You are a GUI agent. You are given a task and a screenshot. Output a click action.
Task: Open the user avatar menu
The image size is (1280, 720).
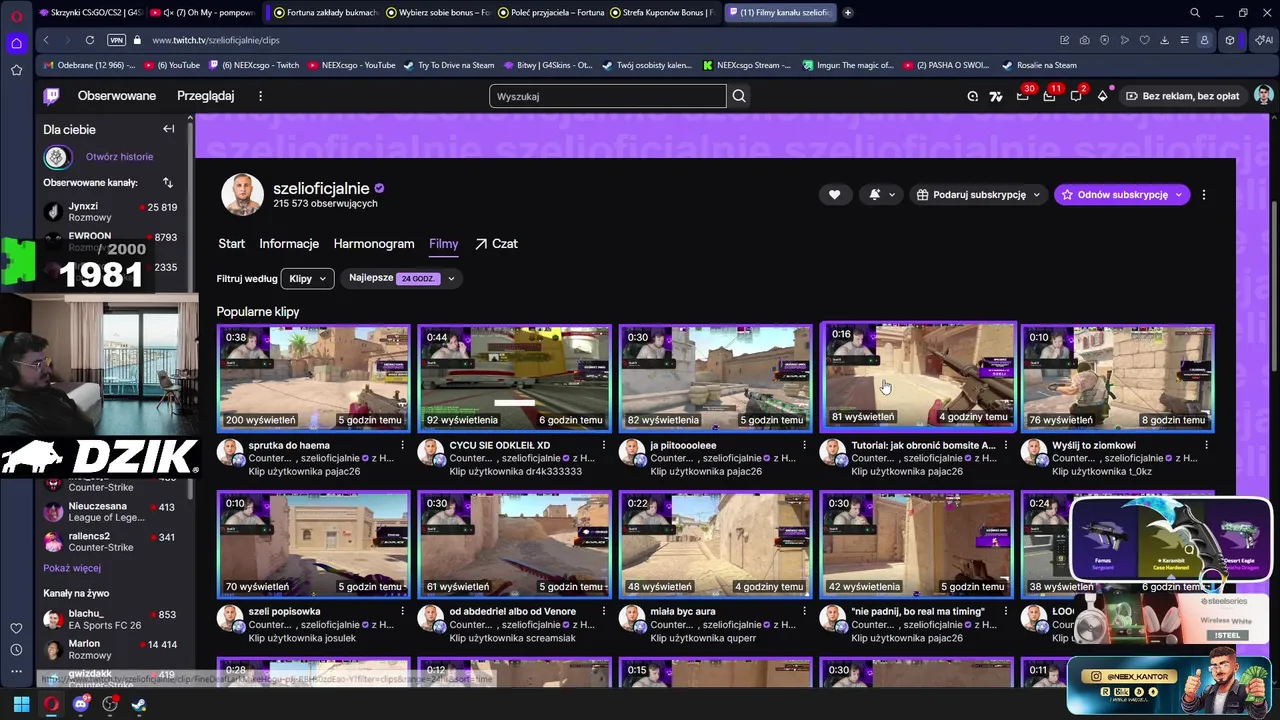pos(1264,96)
